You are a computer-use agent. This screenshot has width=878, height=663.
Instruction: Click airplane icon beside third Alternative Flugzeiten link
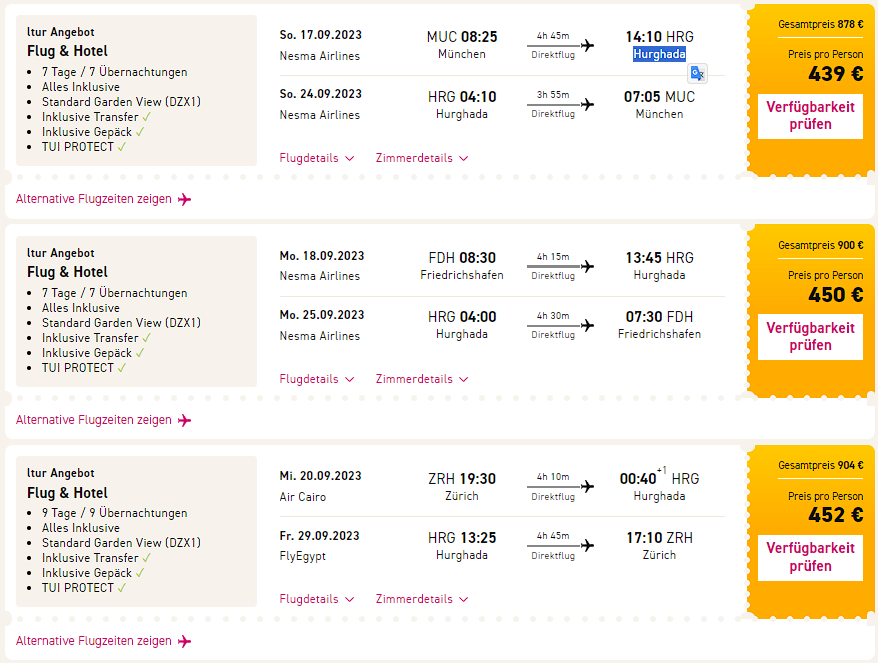coord(184,641)
